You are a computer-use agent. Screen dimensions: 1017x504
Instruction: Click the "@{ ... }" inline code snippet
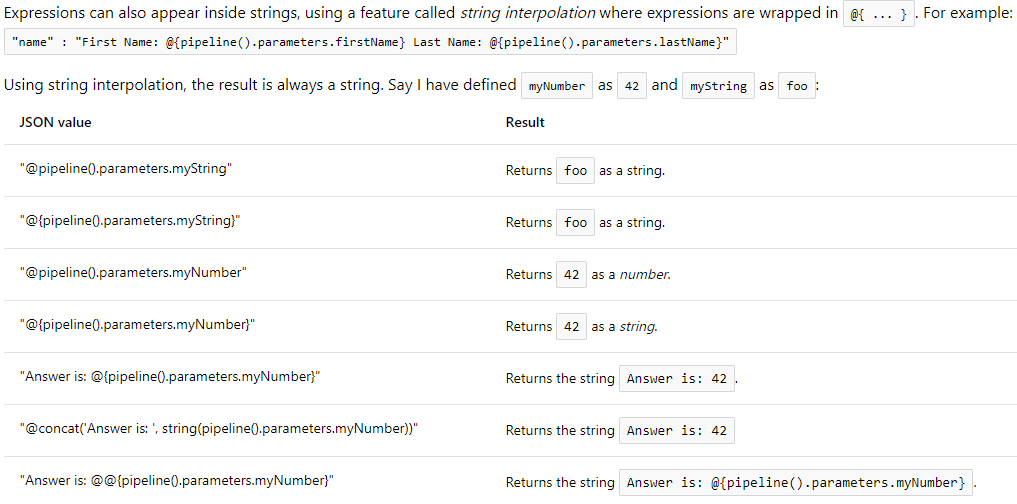[878, 14]
